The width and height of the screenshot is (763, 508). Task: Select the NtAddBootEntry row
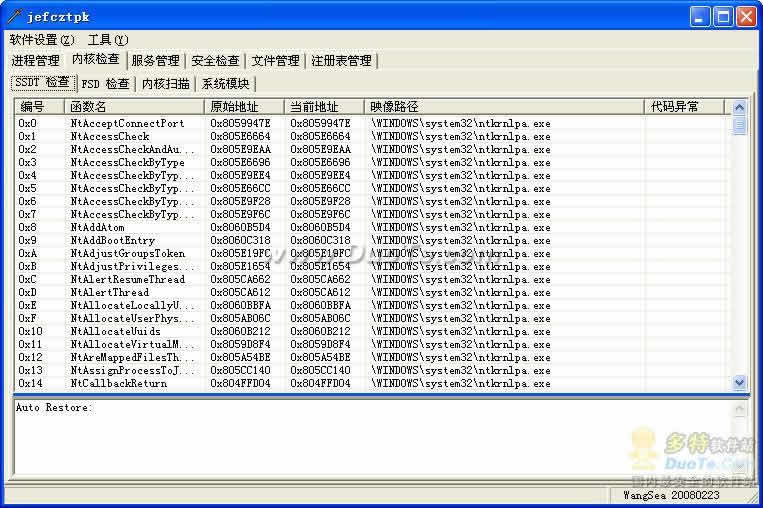pyautogui.click(x=373, y=240)
